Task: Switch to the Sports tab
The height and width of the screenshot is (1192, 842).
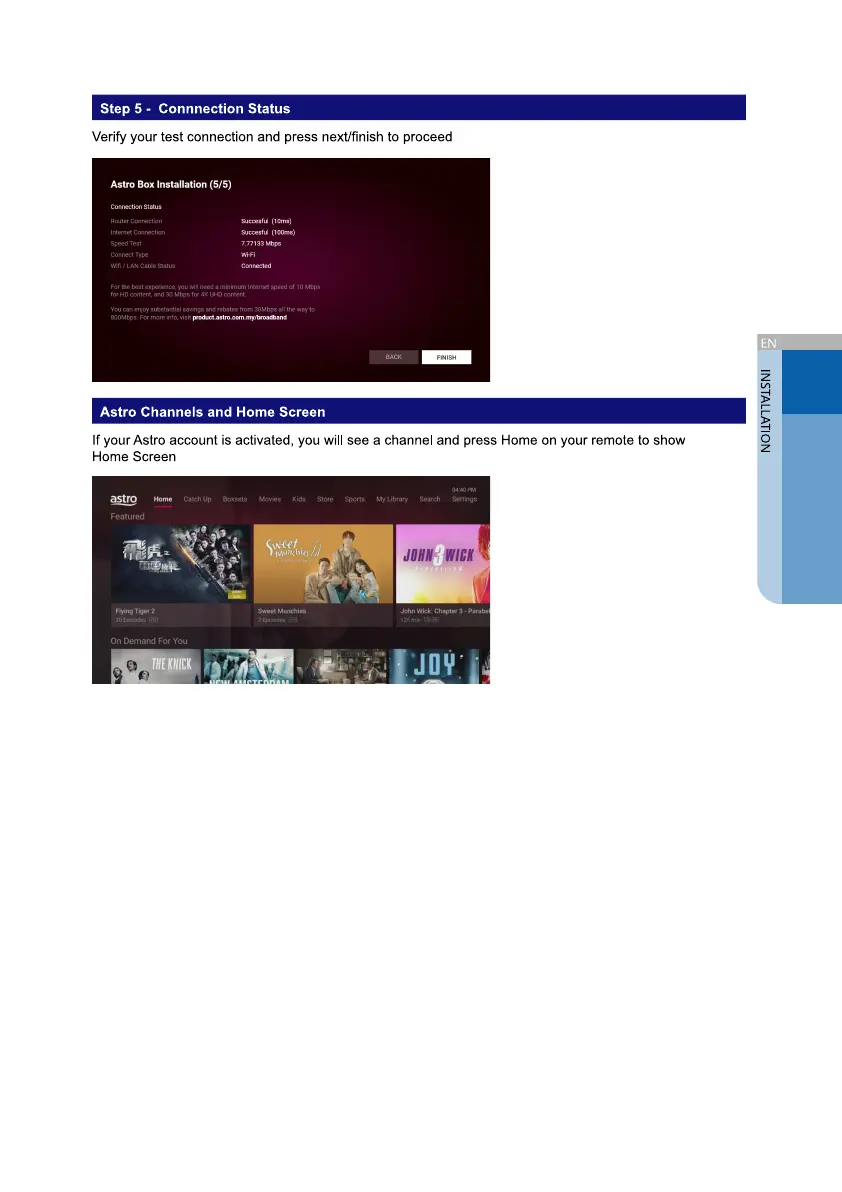Action: pos(355,499)
